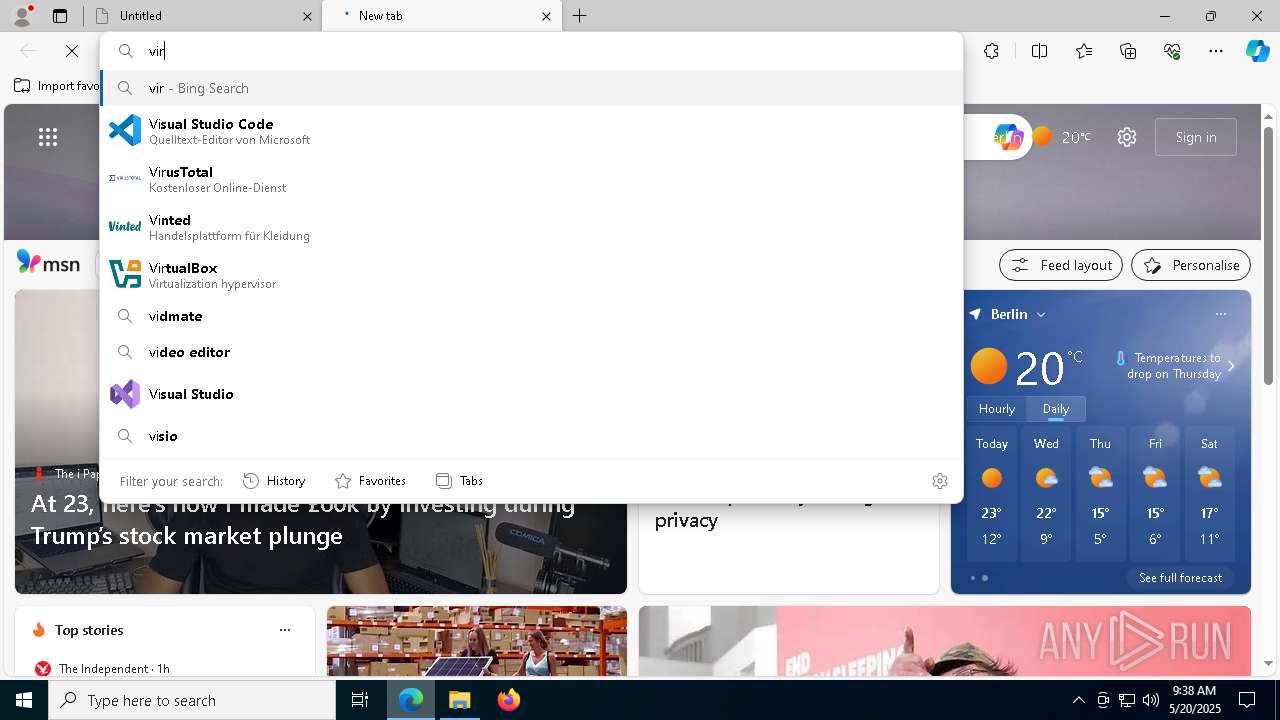Open the Top stories heading

coord(89,630)
